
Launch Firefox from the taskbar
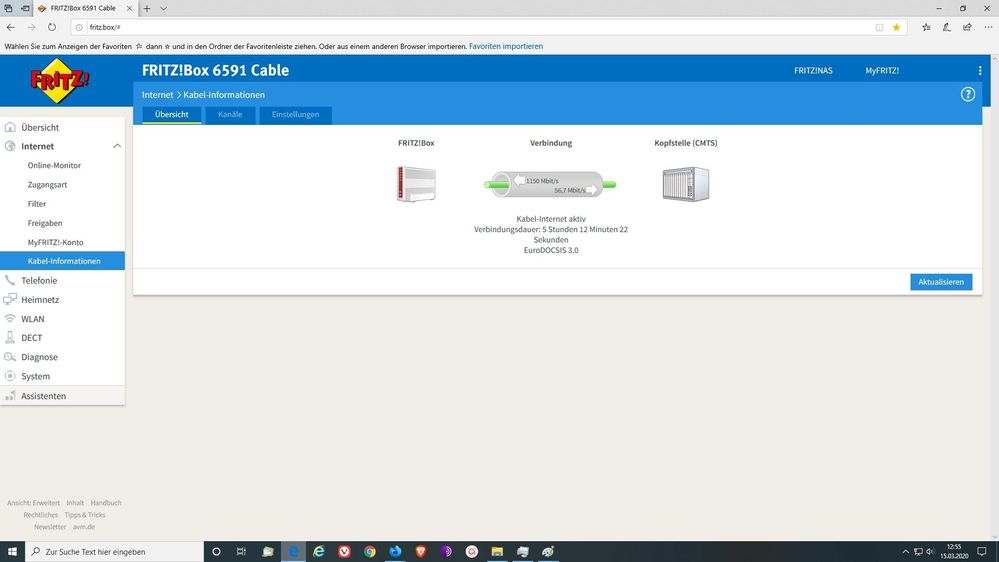pyautogui.click(x=395, y=551)
